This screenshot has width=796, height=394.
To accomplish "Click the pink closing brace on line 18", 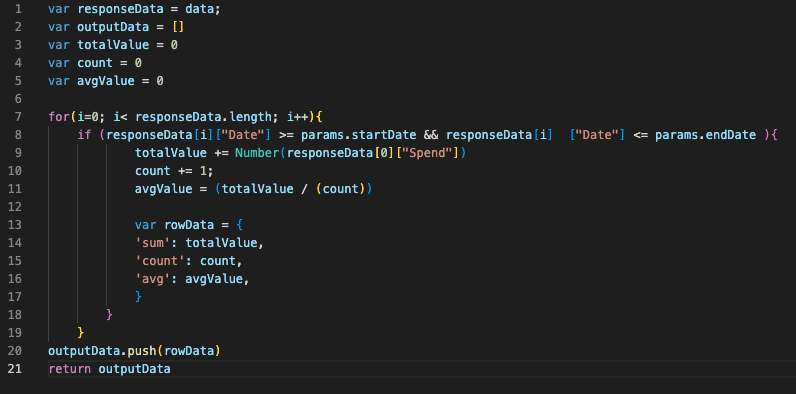I will tap(109, 314).
